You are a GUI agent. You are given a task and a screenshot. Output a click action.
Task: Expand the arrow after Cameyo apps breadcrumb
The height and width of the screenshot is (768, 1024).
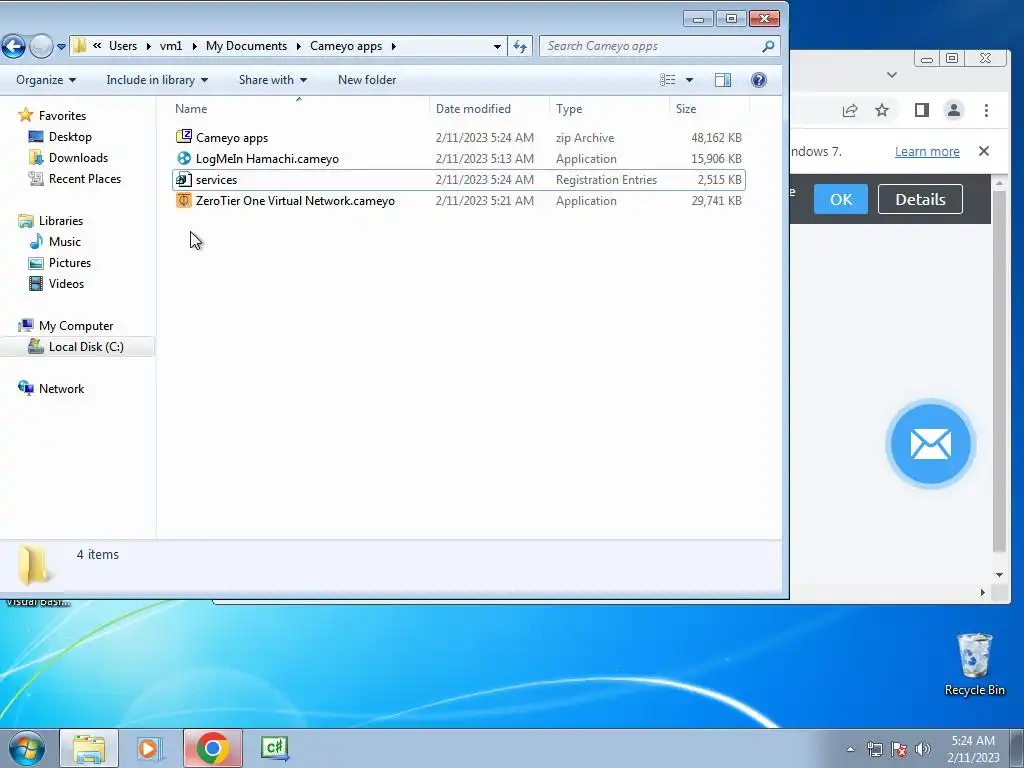(x=393, y=46)
